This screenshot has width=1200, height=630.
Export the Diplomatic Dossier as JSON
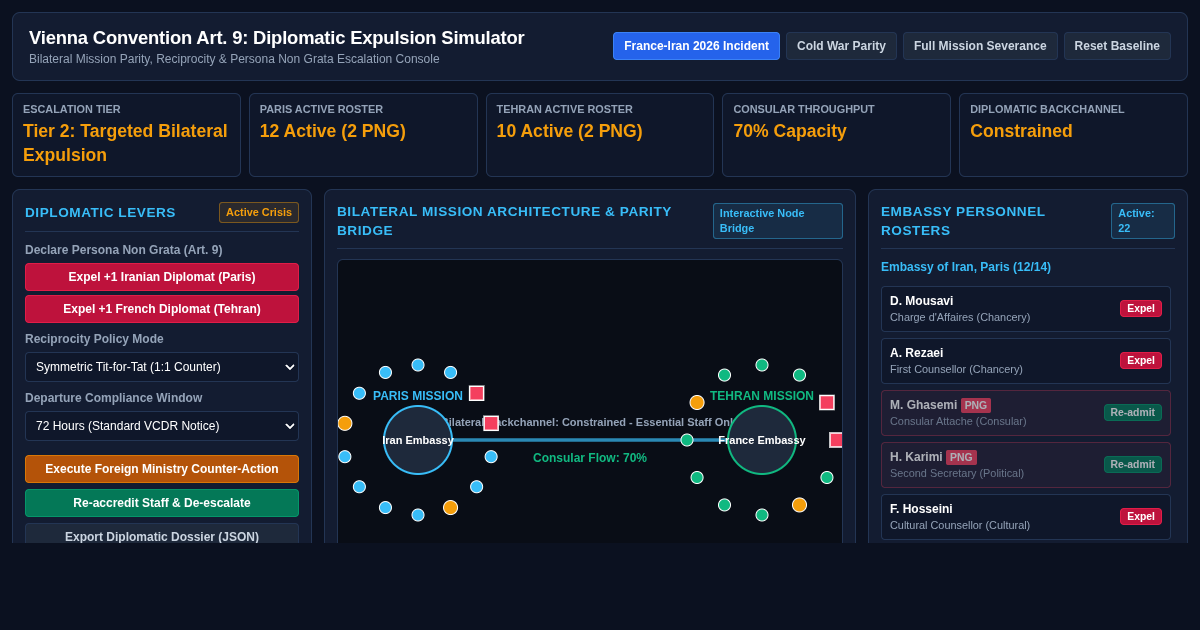click(162, 535)
